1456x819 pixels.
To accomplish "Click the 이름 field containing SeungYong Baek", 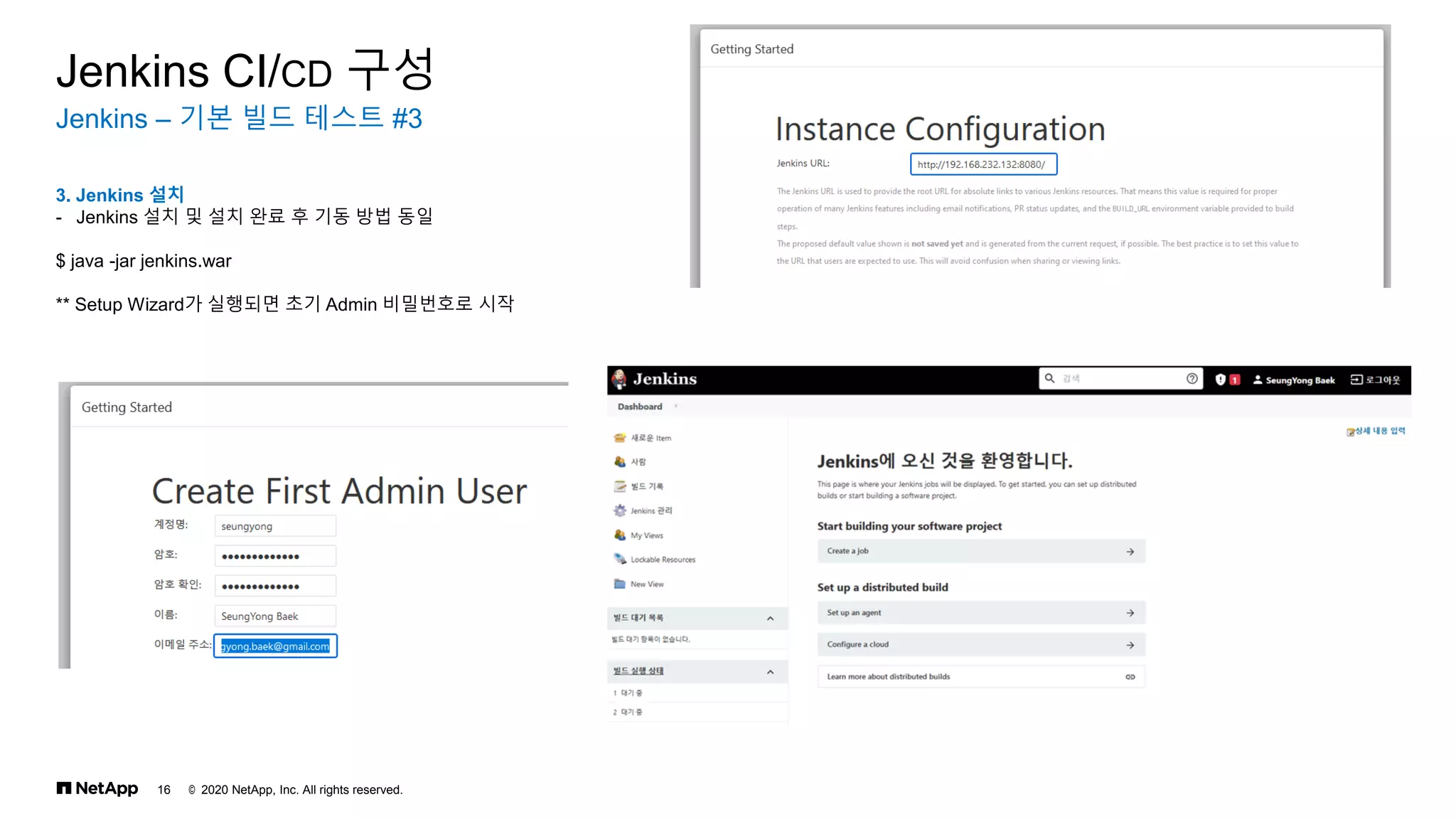I will [x=275, y=616].
